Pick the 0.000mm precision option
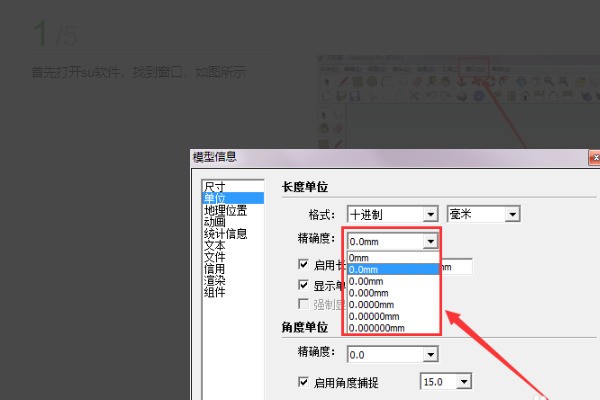Image resolution: width=600 pixels, height=400 pixels. click(x=393, y=293)
